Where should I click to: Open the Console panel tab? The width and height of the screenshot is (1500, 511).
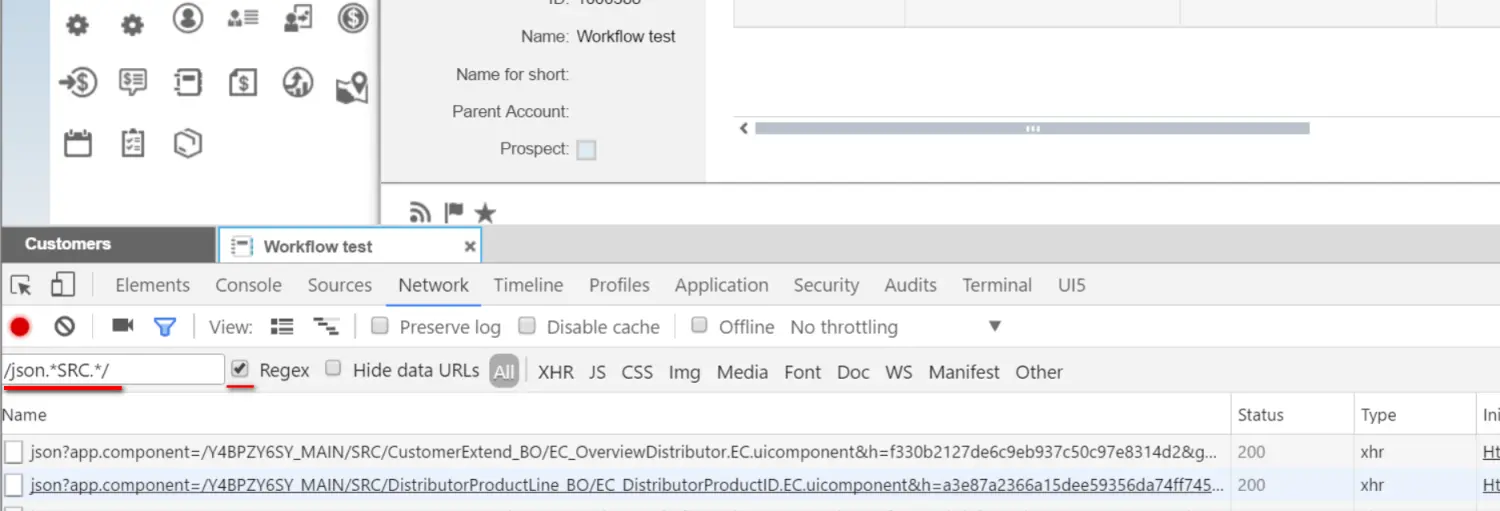click(x=248, y=285)
